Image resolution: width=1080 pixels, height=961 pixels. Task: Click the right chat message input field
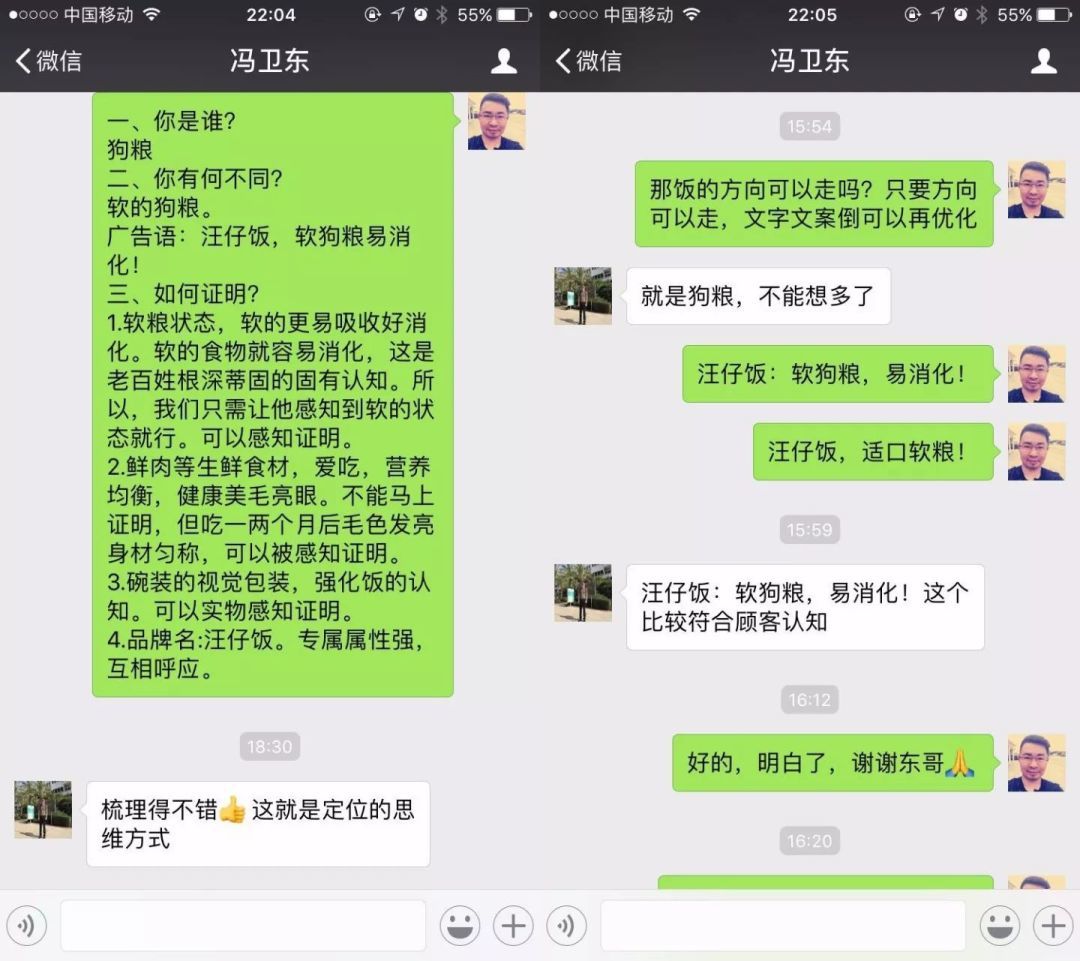783,925
